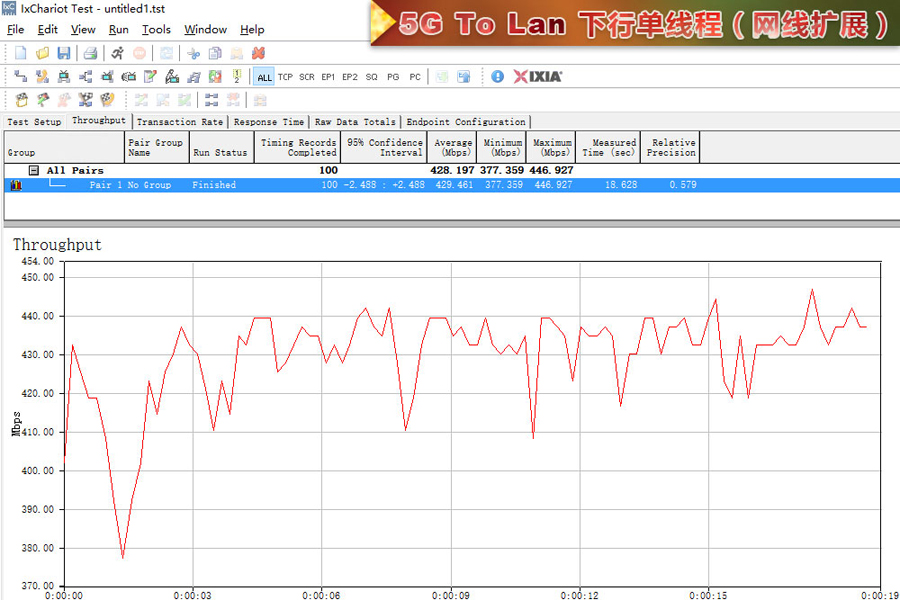Toggle the ALL filter button
Screen dimensions: 900x600
tap(264, 77)
